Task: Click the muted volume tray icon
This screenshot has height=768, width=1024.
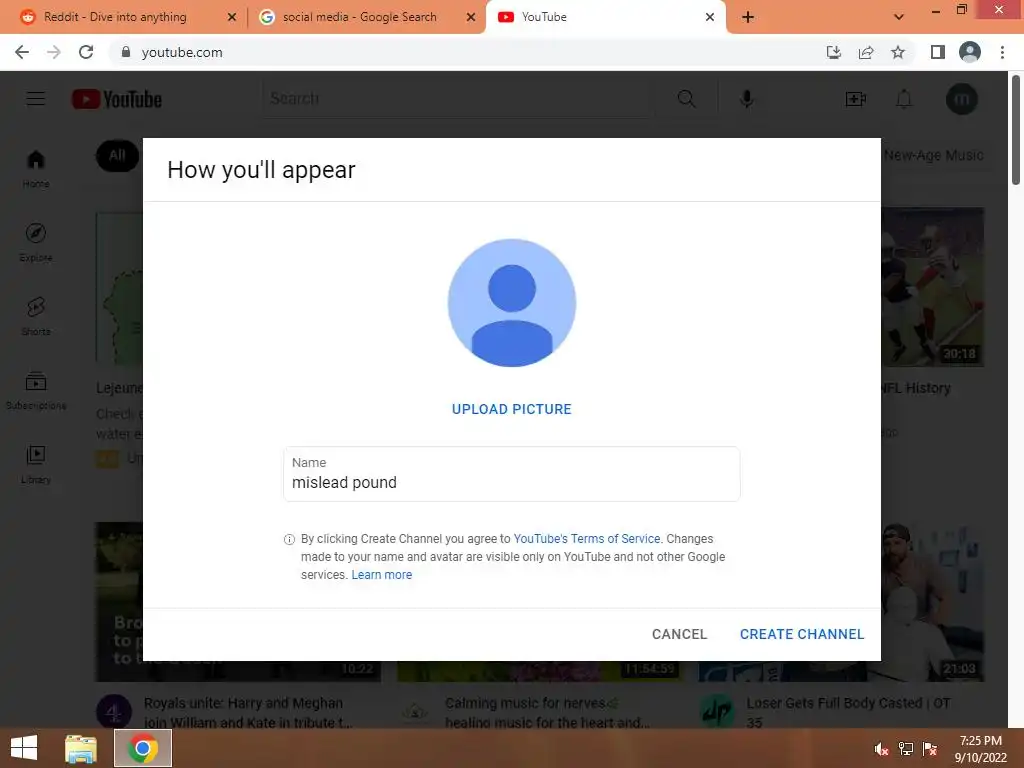Action: 882,749
